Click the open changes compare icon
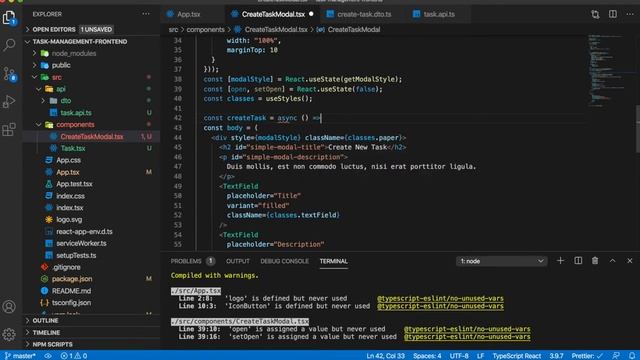 click(595, 14)
